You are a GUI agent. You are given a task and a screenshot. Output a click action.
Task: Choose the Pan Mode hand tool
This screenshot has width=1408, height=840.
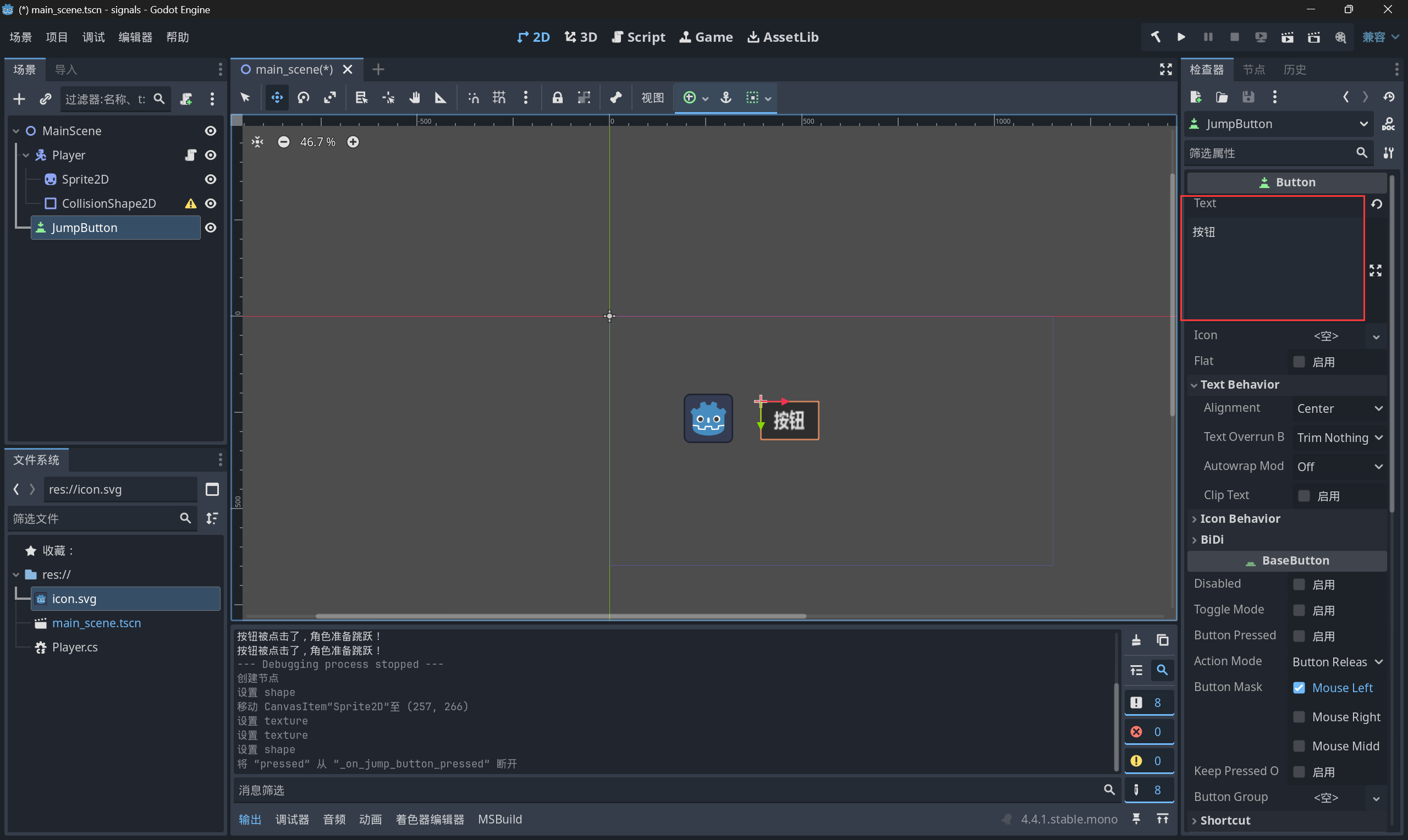tap(415, 98)
